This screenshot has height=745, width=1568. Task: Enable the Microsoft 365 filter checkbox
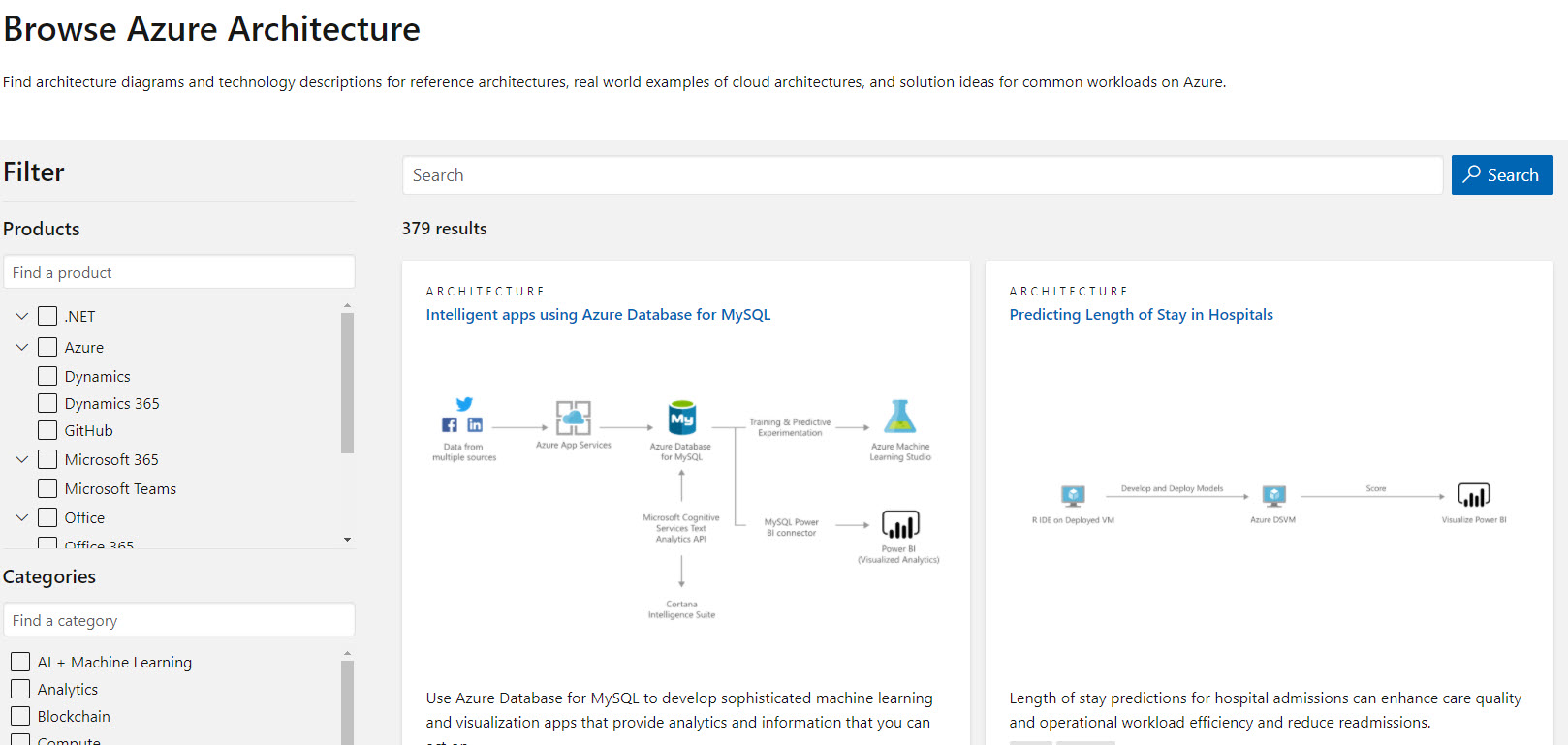coord(47,459)
